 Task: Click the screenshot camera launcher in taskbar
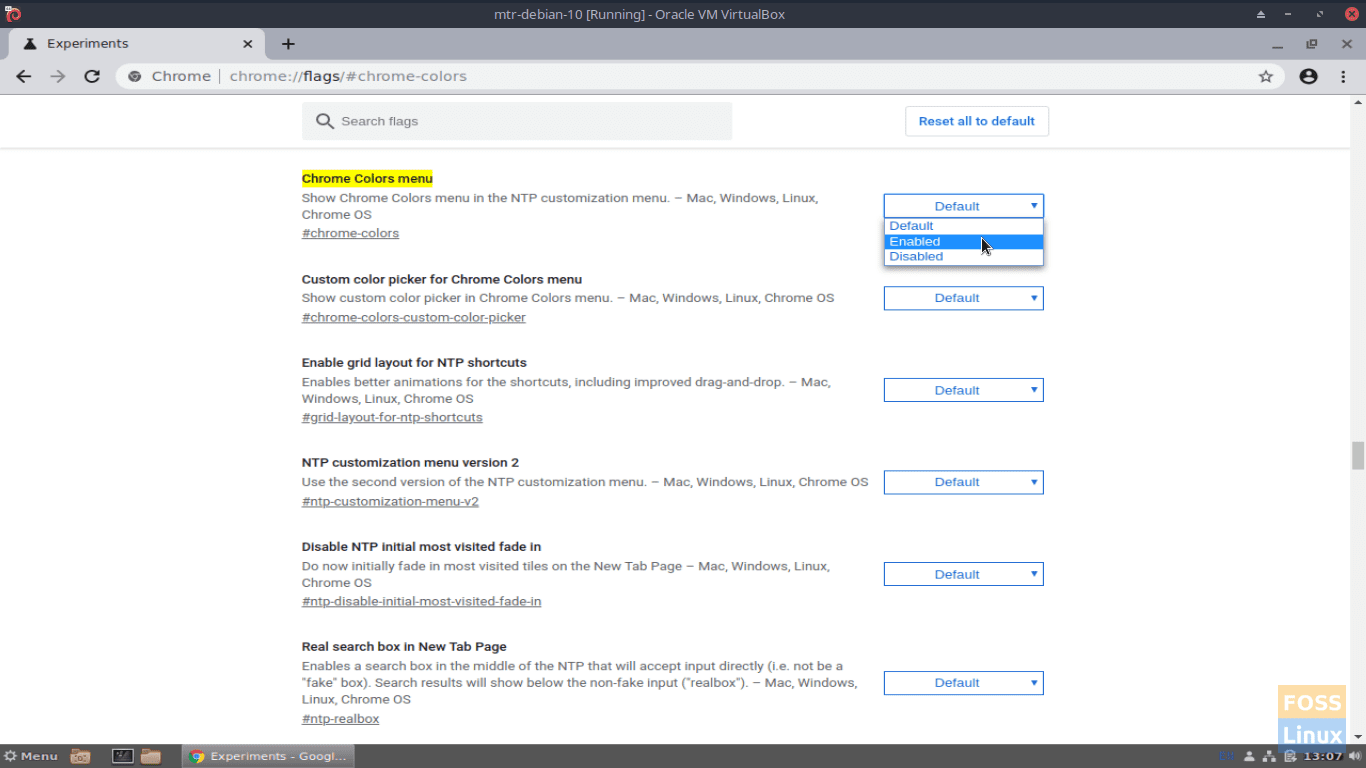81,756
